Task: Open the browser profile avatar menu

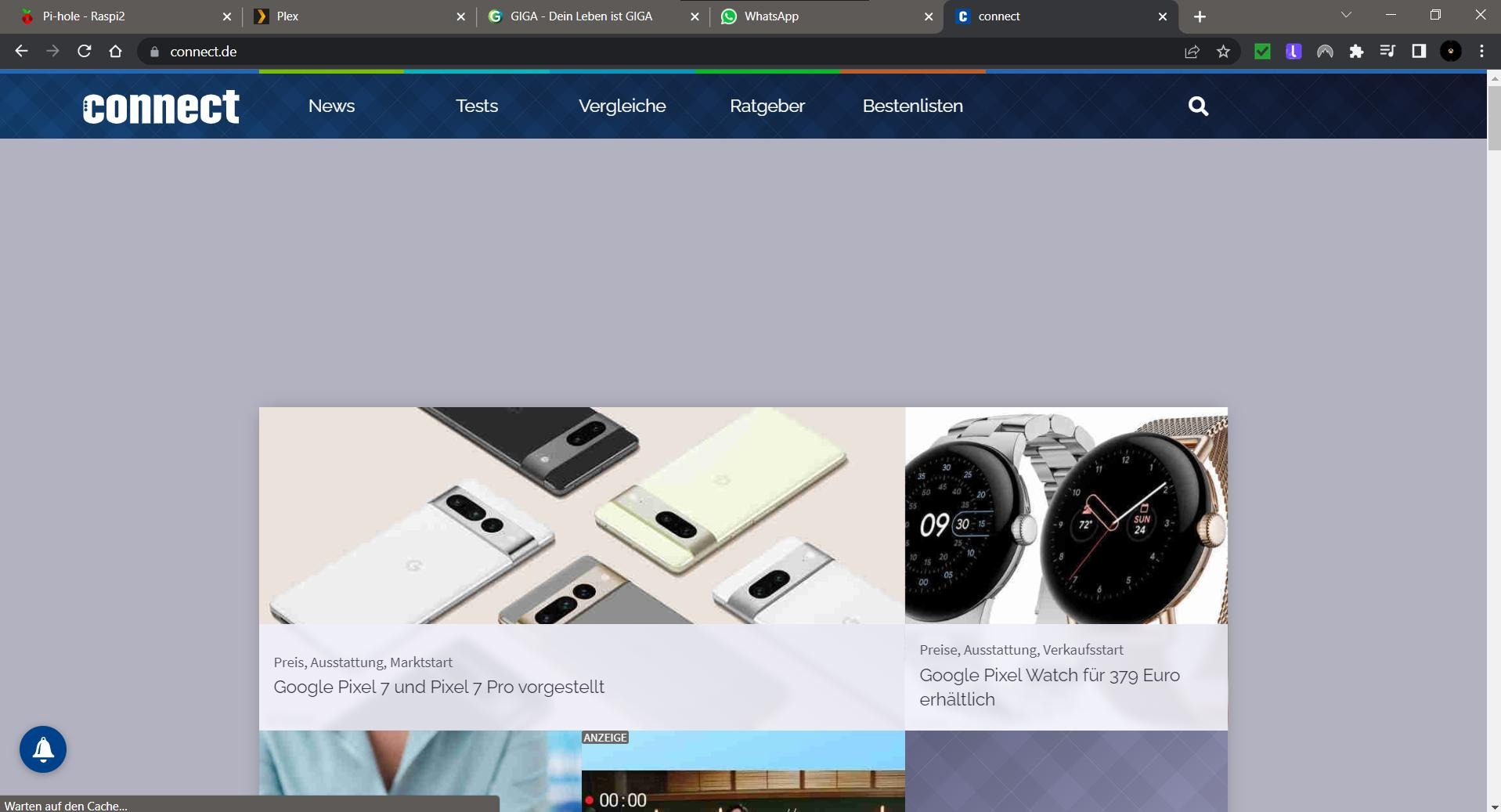Action: [x=1451, y=52]
